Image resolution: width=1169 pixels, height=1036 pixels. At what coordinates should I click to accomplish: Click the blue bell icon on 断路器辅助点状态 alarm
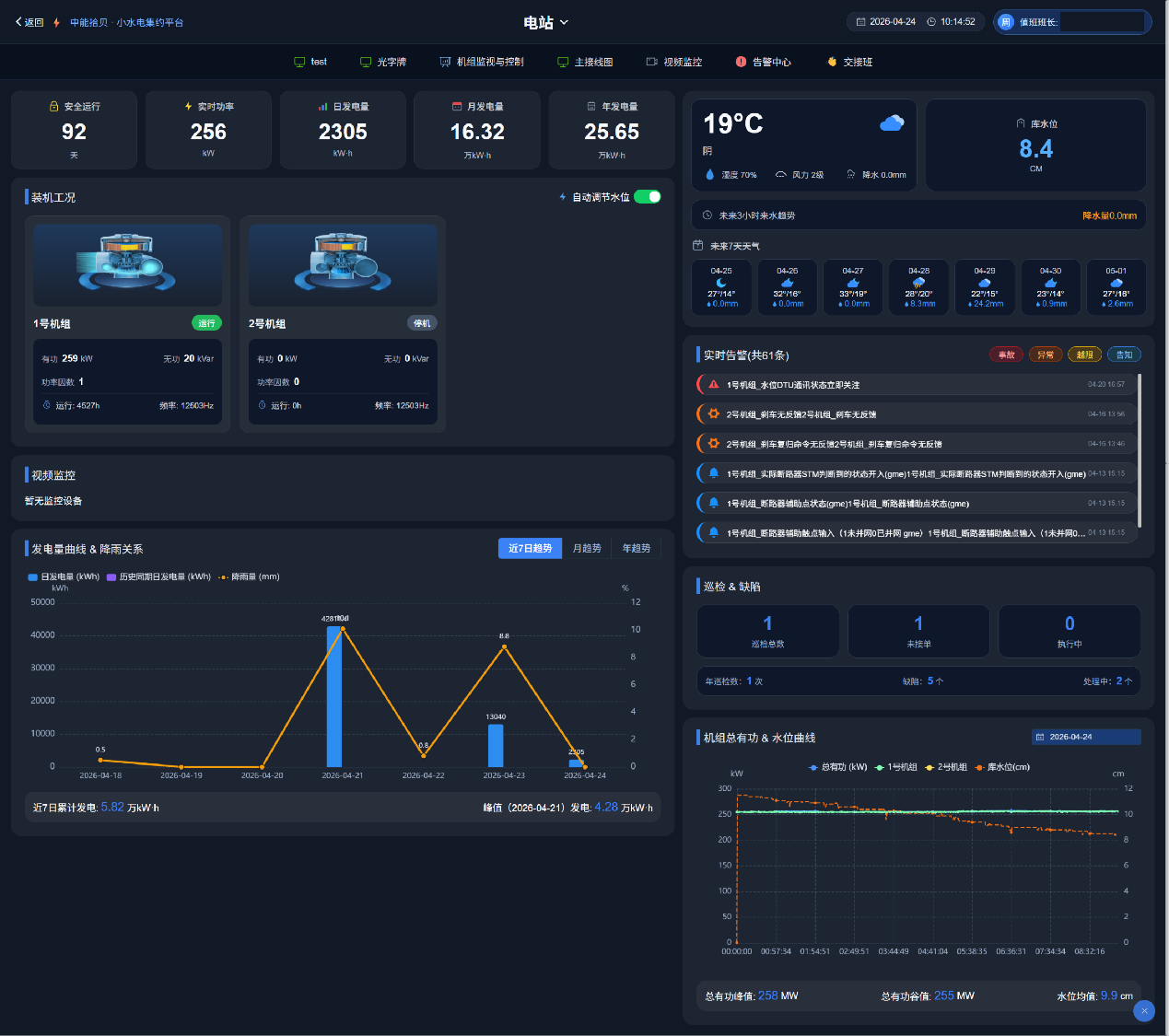[x=713, y=503]
